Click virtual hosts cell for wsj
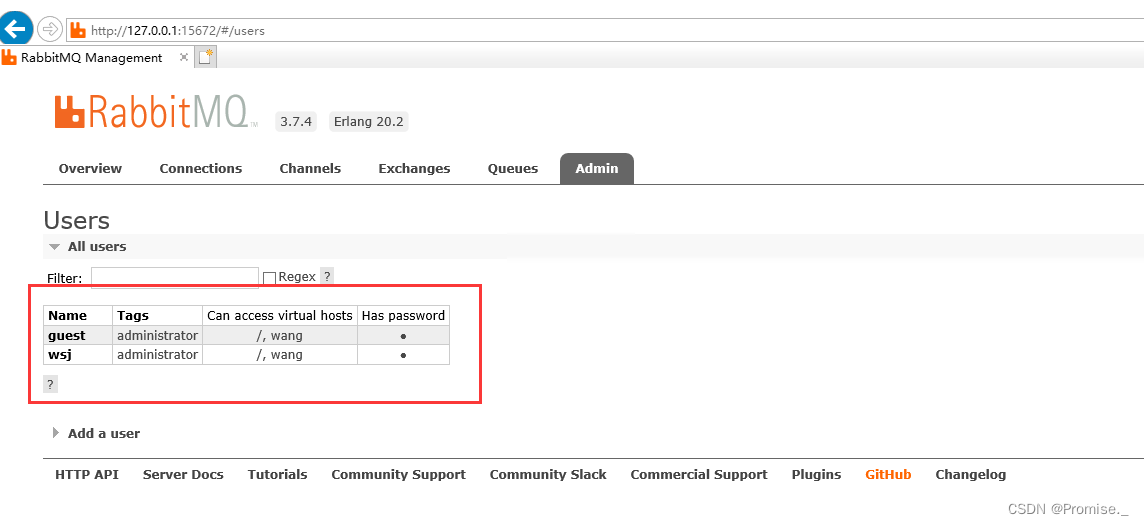Screen dimensions: 1144x525 click(x=279, y=354)
